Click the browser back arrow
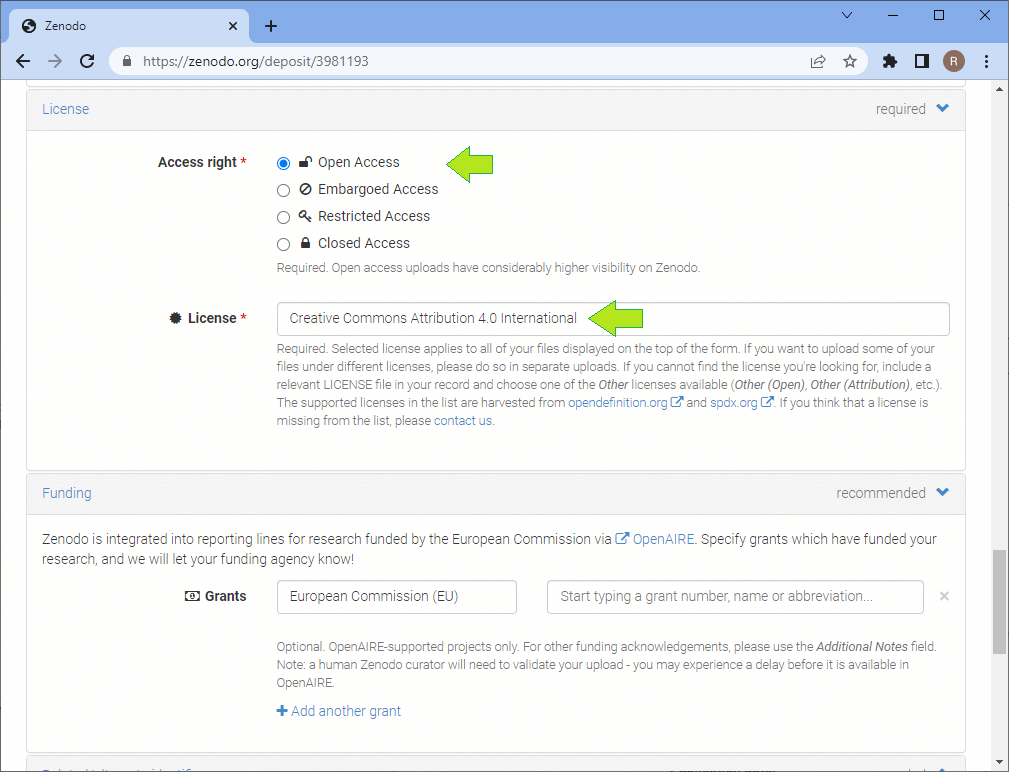The height and width of the screenshot is (772, 1009). coord(23,61)
